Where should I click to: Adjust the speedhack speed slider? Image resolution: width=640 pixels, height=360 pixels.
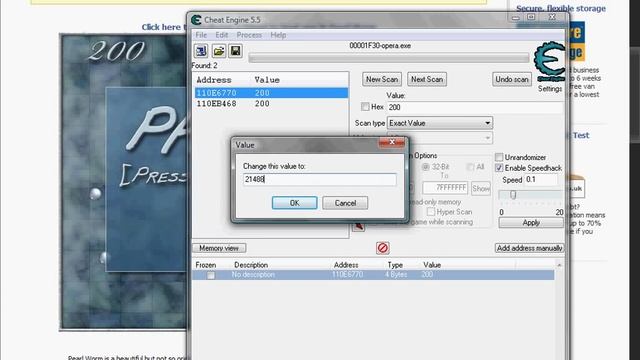point(513,195)
